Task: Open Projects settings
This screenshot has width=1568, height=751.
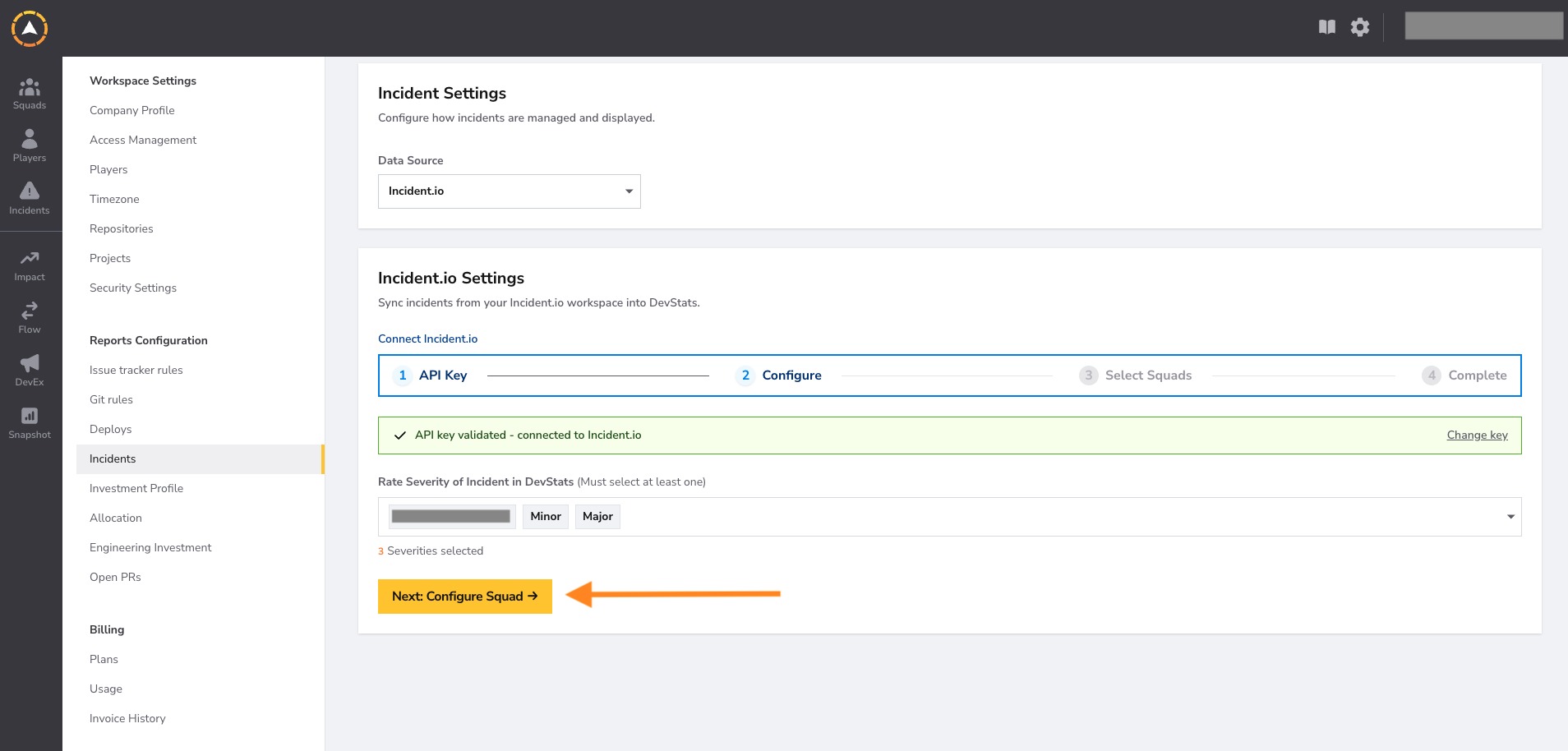Action: coord(110,258)
